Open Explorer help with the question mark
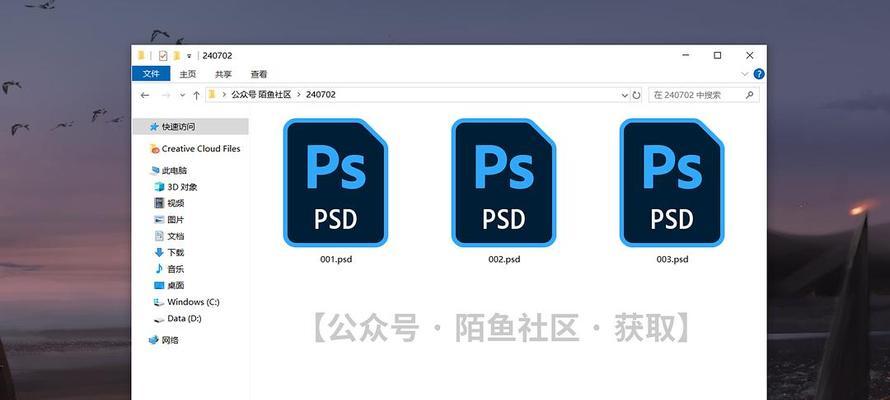This screenshot has height=400, width=890. click(x=759, y=74)
